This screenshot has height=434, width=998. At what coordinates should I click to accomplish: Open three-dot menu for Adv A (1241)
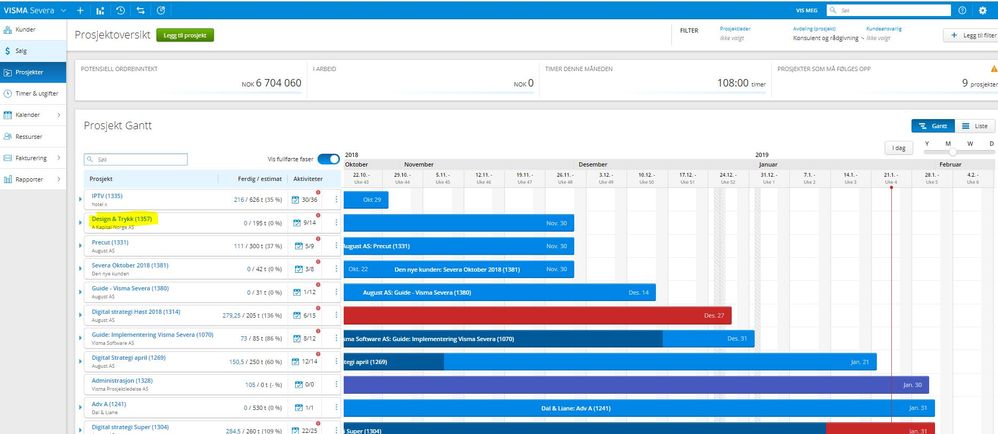click(x=336, y=408)
